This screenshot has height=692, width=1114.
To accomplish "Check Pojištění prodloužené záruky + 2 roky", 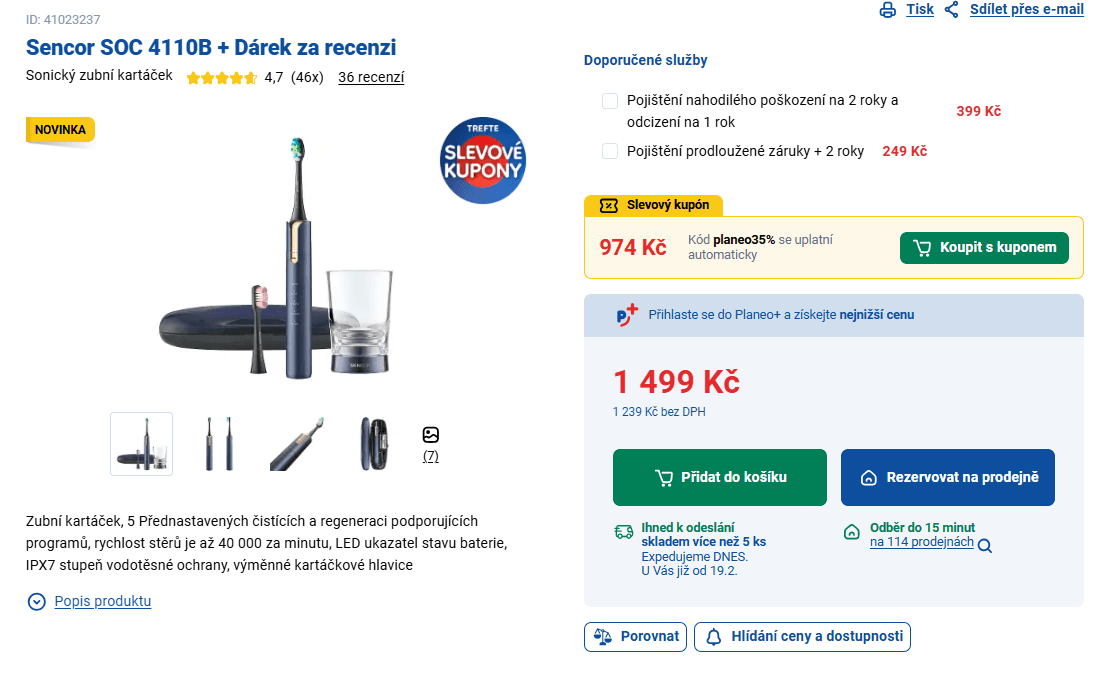I will (611, 150).
